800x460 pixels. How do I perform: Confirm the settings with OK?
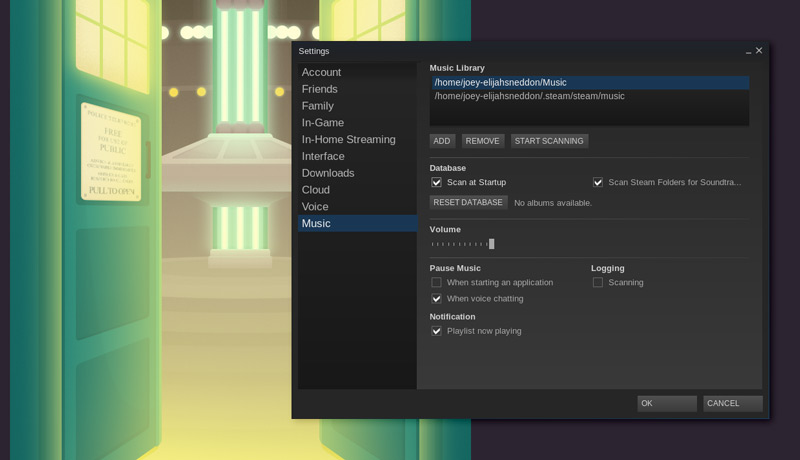(666, 404)
